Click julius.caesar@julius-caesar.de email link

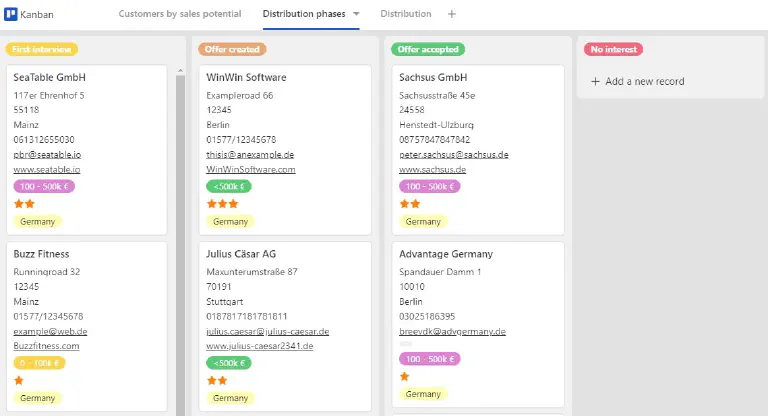point(267,331)
